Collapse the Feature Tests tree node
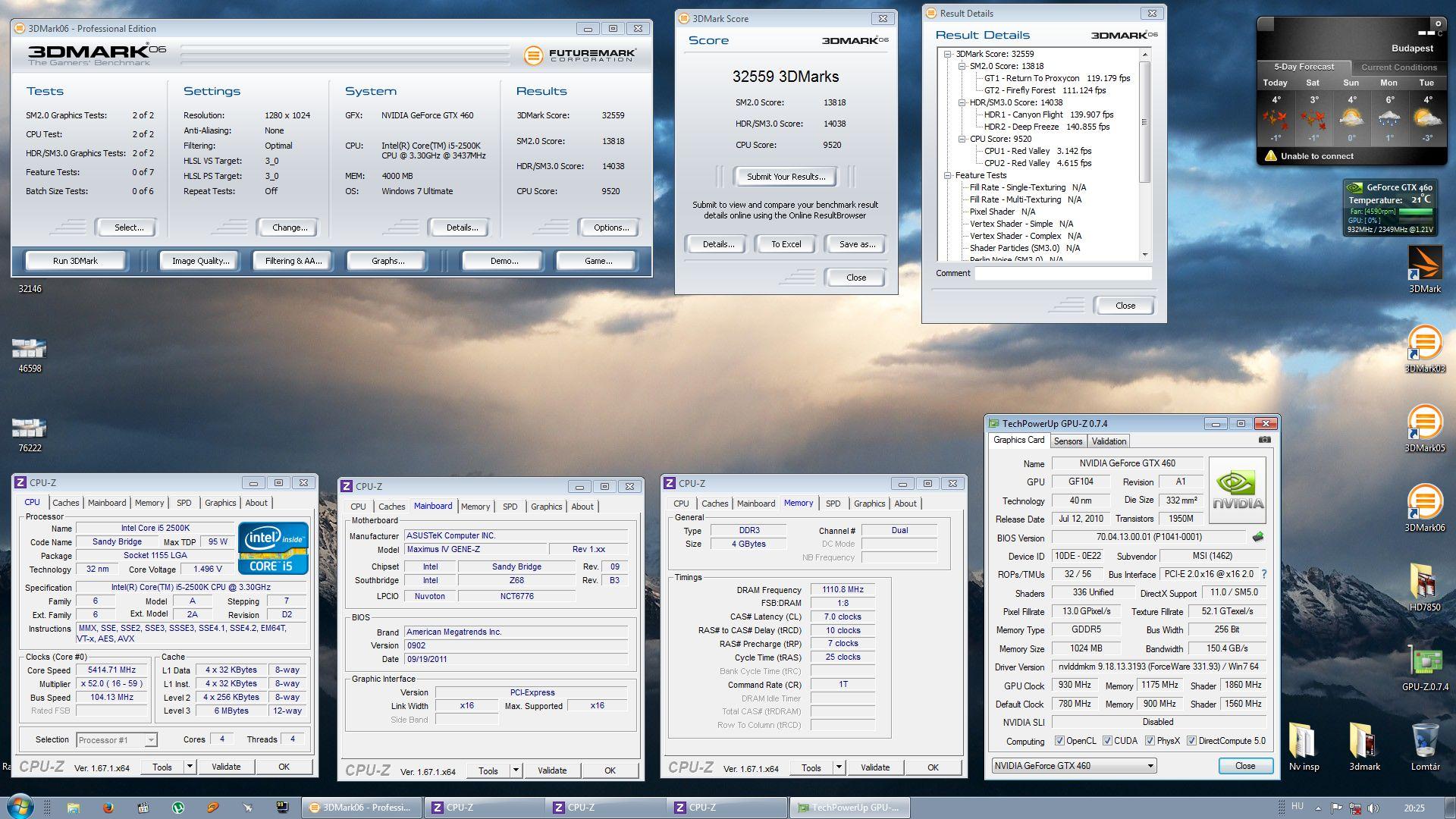The height and width of the screenshot is (819, 1456). pos(948,175)
